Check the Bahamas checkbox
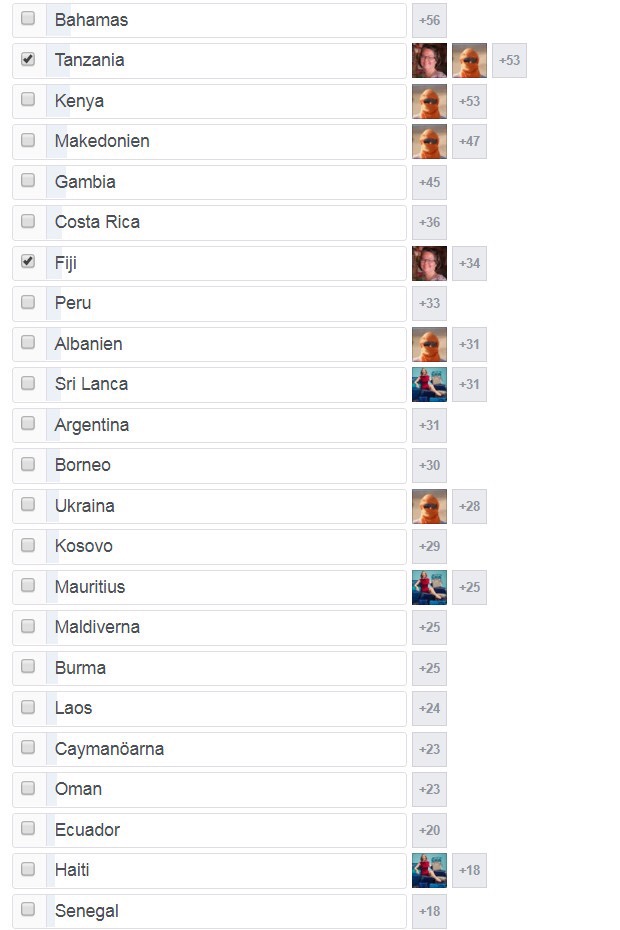620x930 pixels. coord(28,18)
